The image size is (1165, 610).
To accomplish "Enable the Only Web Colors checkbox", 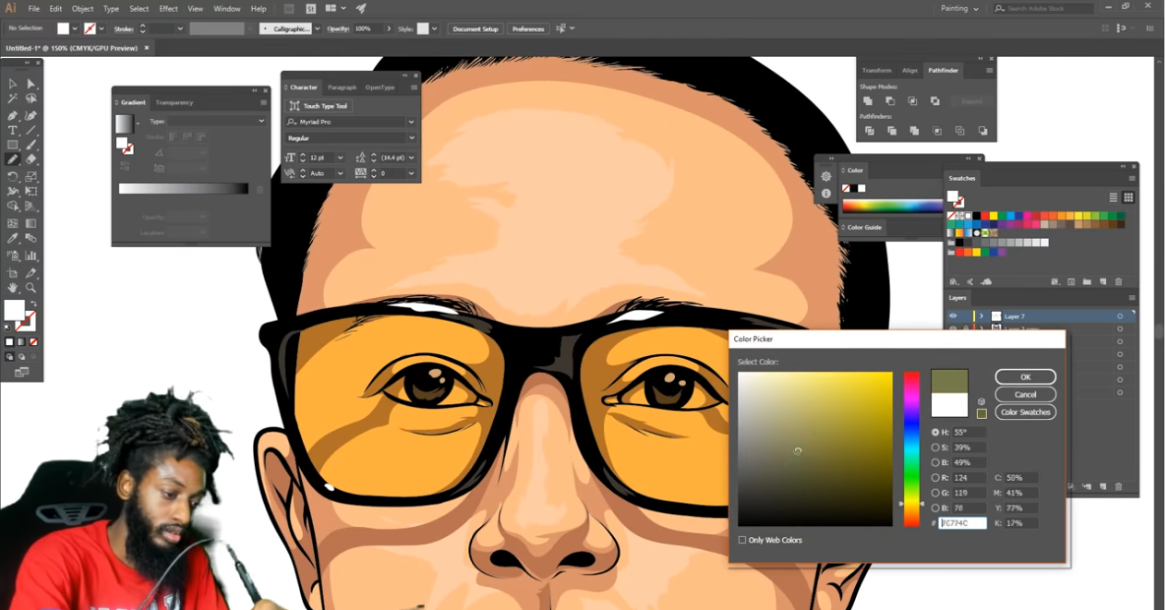I will pos(742,540).
